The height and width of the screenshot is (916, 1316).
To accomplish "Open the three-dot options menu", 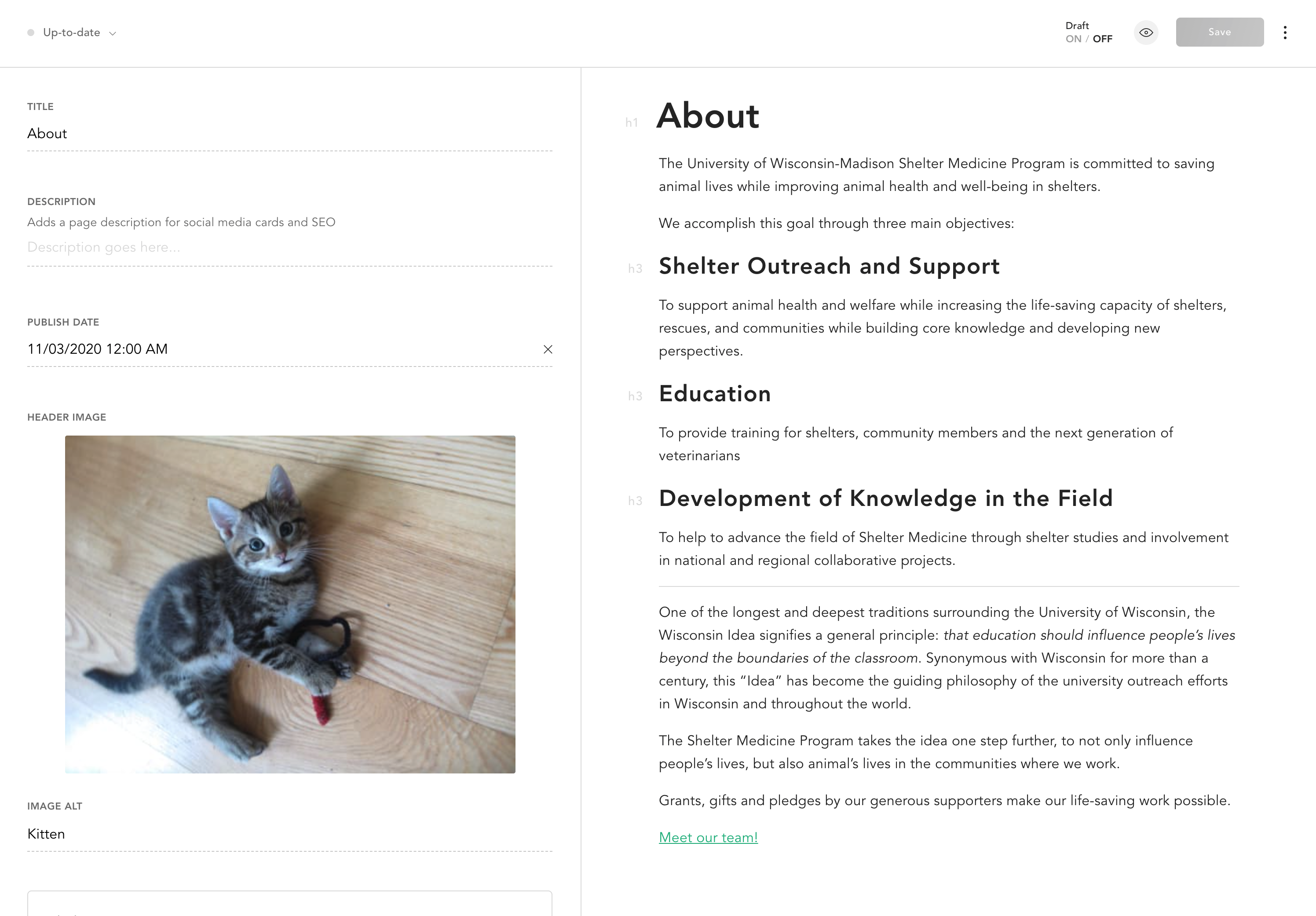I will point(1286,33).
